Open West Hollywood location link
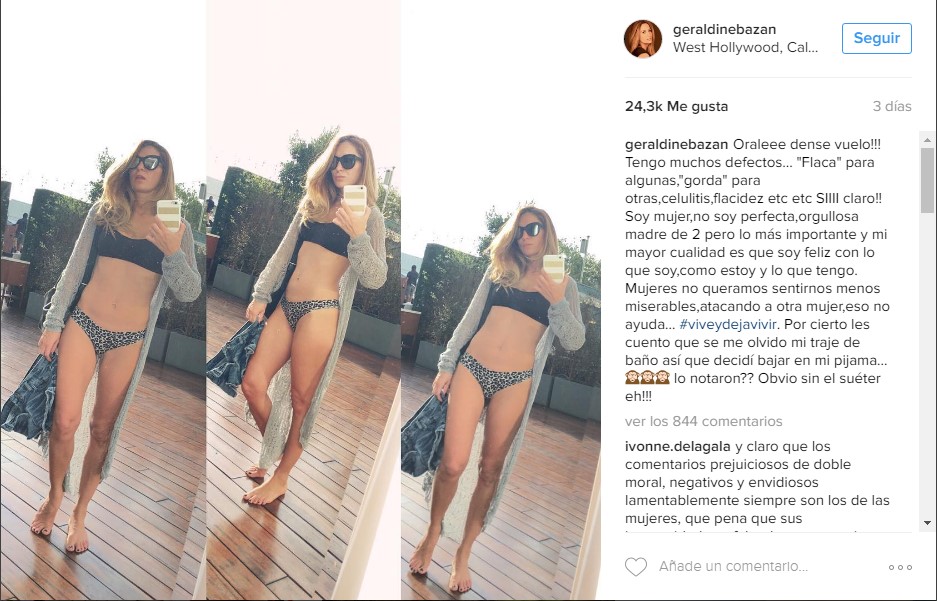Screen dimensions: 937x601 [745, 47]
